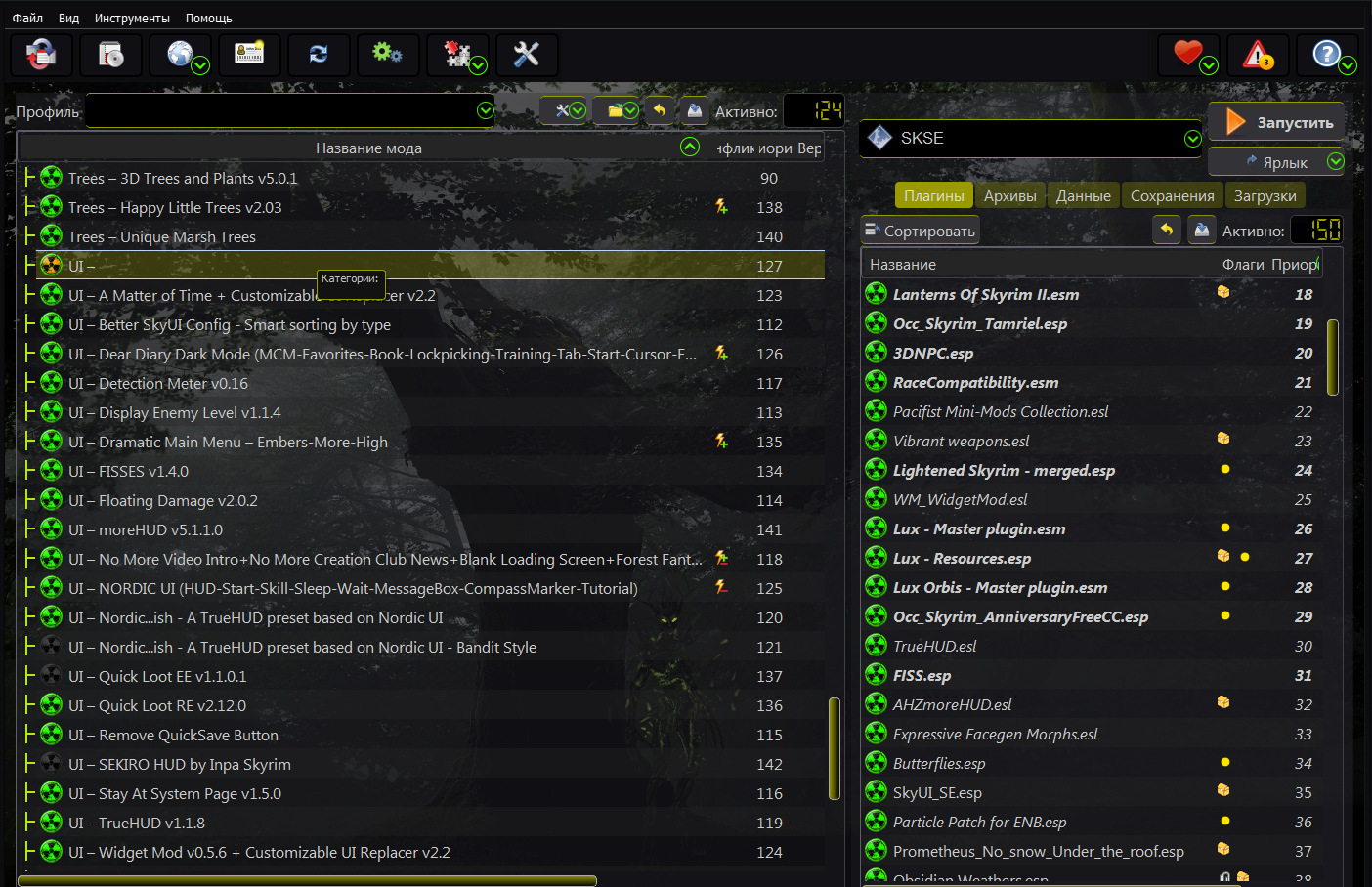
Task: Switch to the Архивы tab
Action: [1009, 196]
